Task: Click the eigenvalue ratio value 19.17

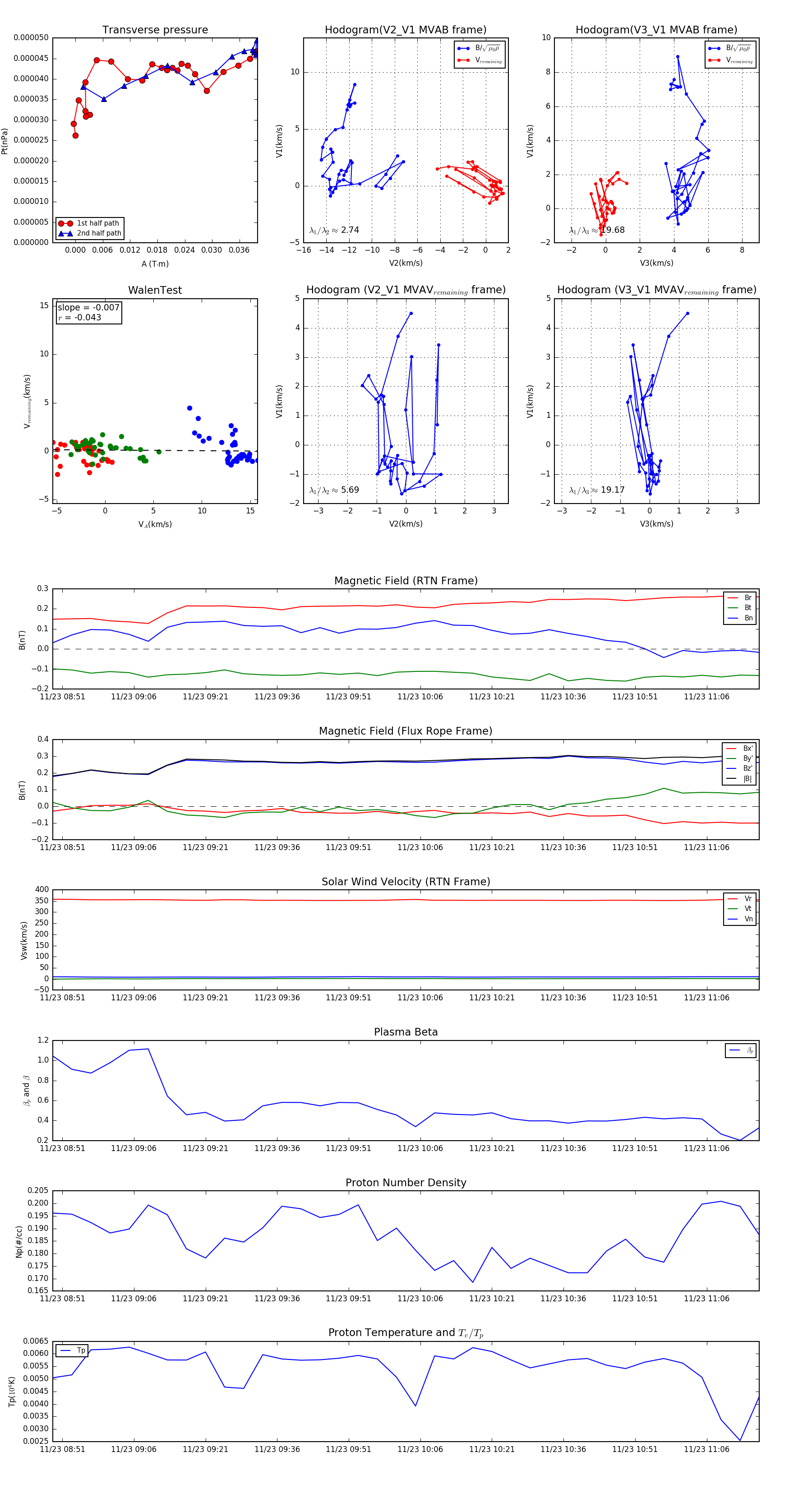Action: coord(613,490)
